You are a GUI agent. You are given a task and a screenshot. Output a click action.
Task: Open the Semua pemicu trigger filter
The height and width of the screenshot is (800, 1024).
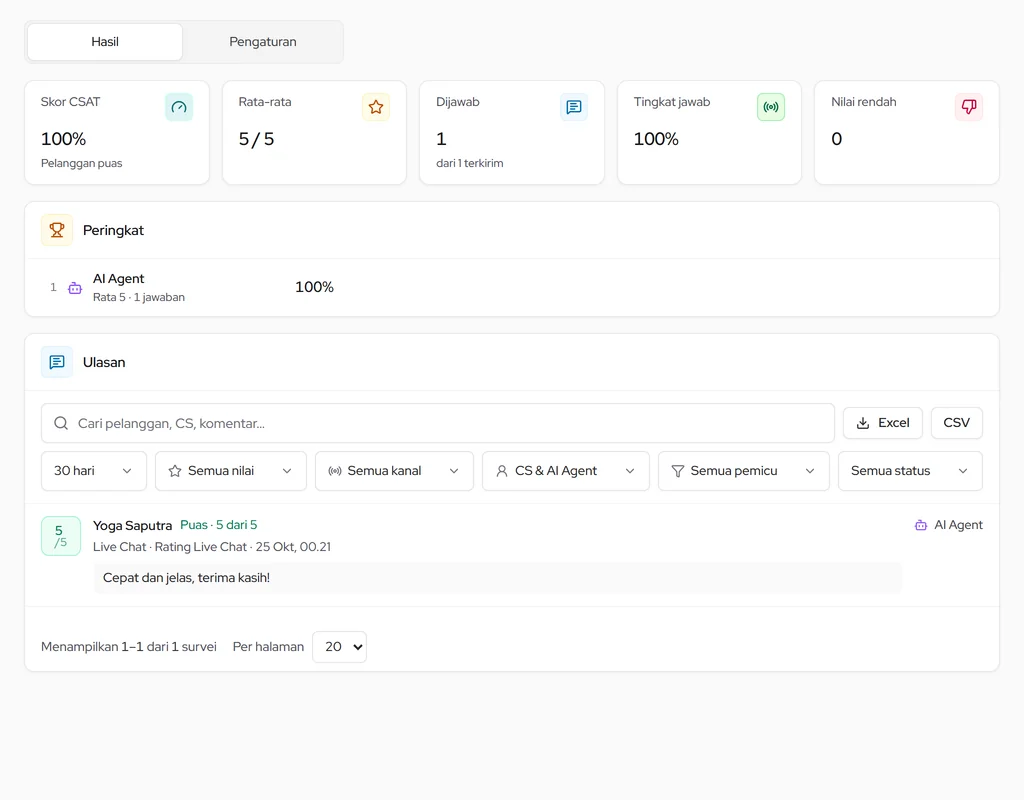(x=743, y=471)
